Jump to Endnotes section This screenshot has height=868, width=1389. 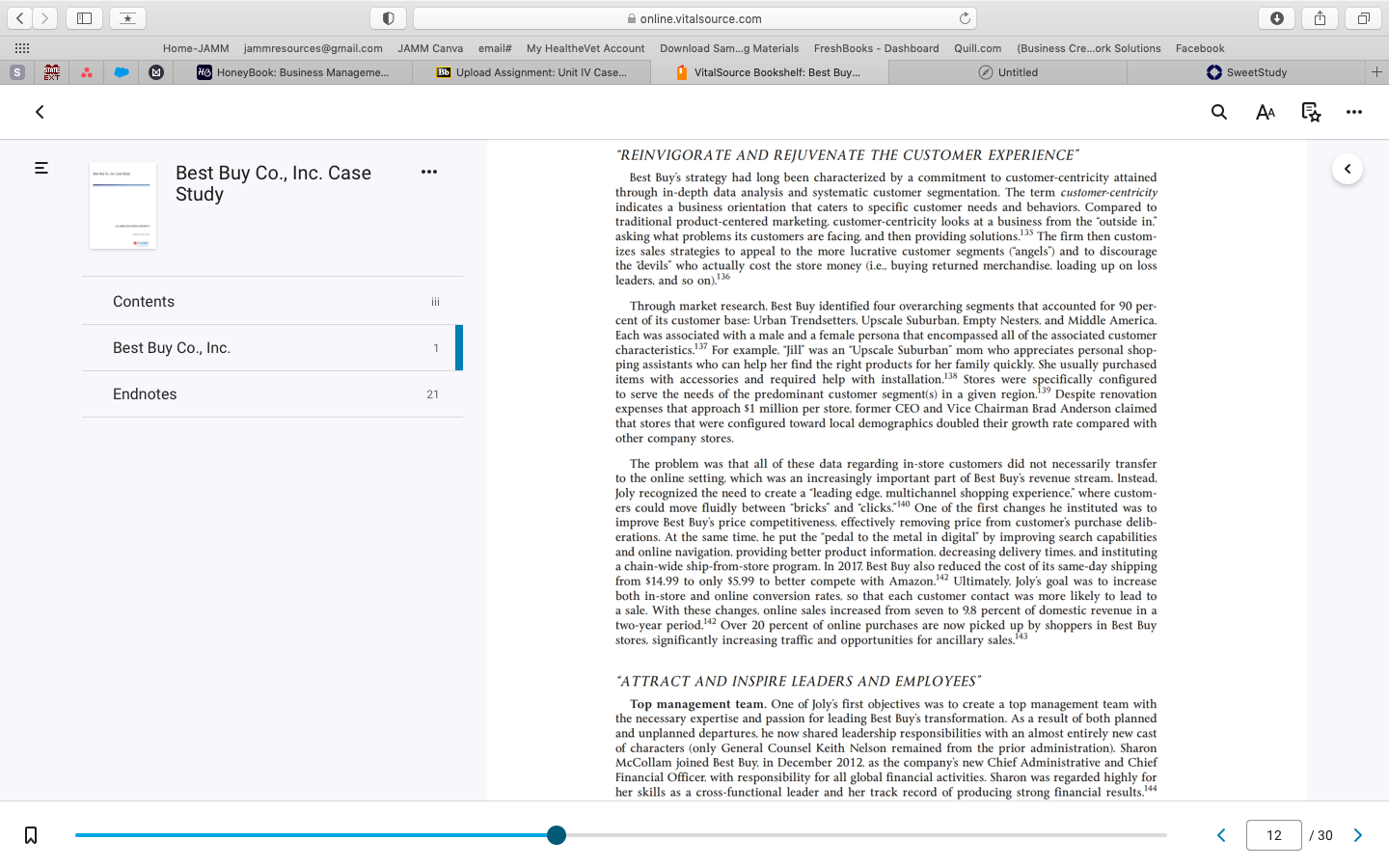pos(272,394)
